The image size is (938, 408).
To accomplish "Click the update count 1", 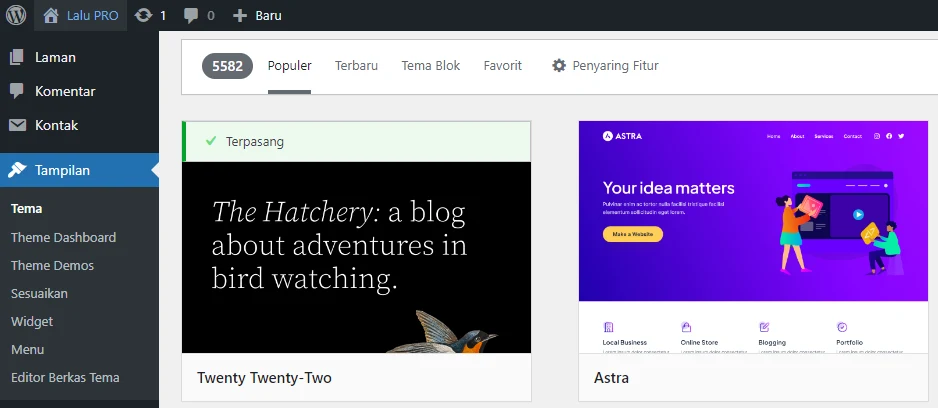I will (163, 16).
